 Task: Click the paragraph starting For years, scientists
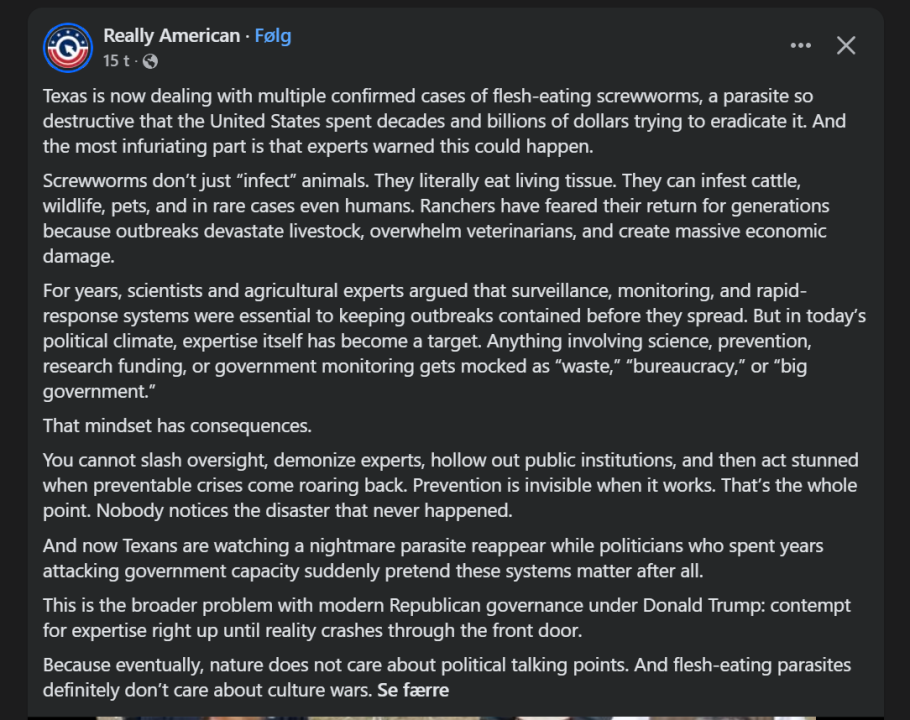[x=454, y=341]
